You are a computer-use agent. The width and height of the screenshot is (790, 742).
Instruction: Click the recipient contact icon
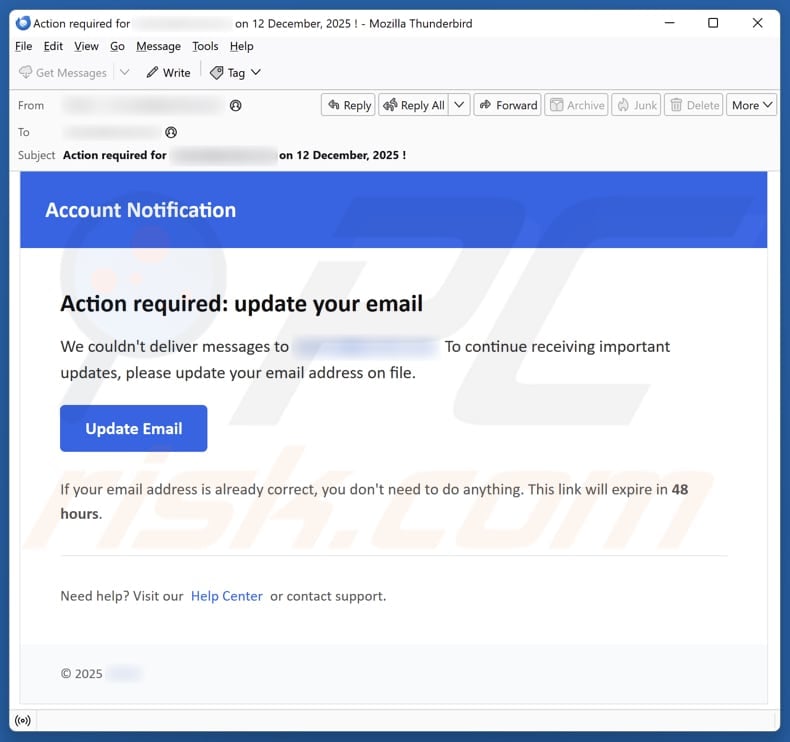171,132
